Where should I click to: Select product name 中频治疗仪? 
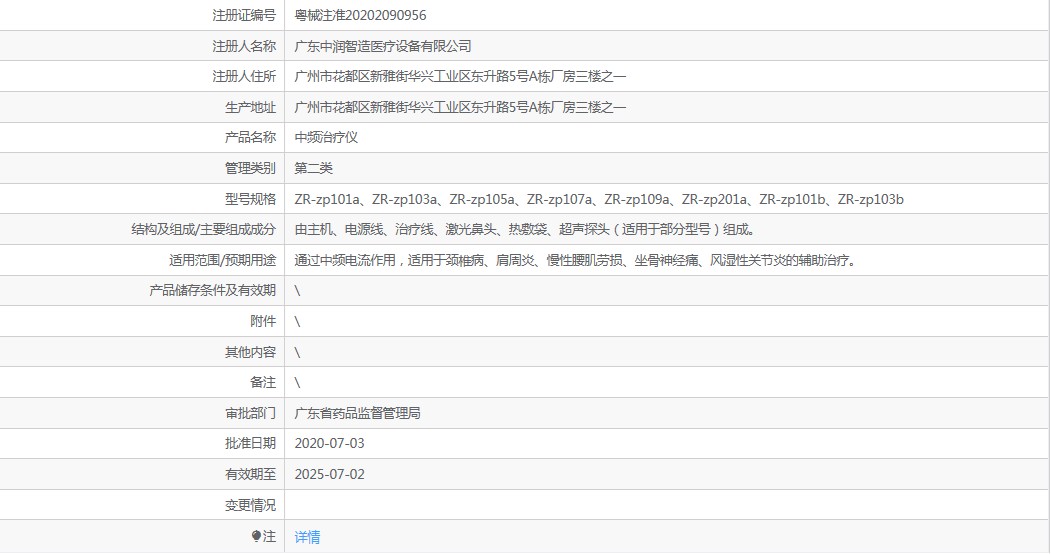click(x=326, y=137)
